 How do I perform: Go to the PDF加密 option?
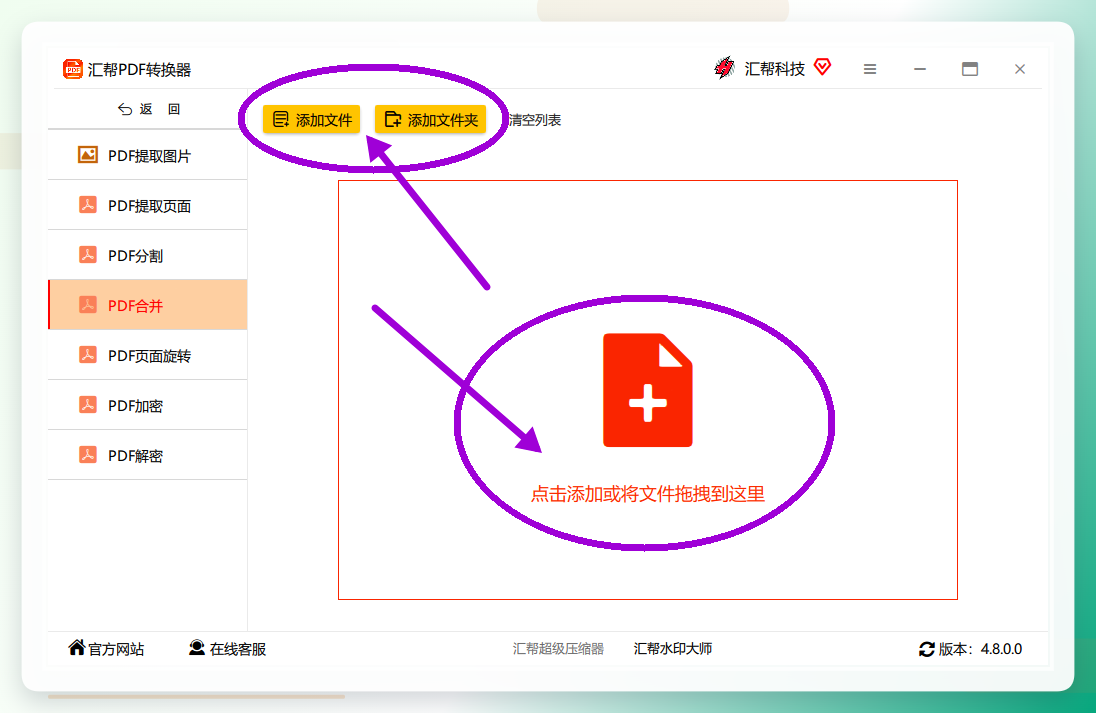tap(147, 405)
